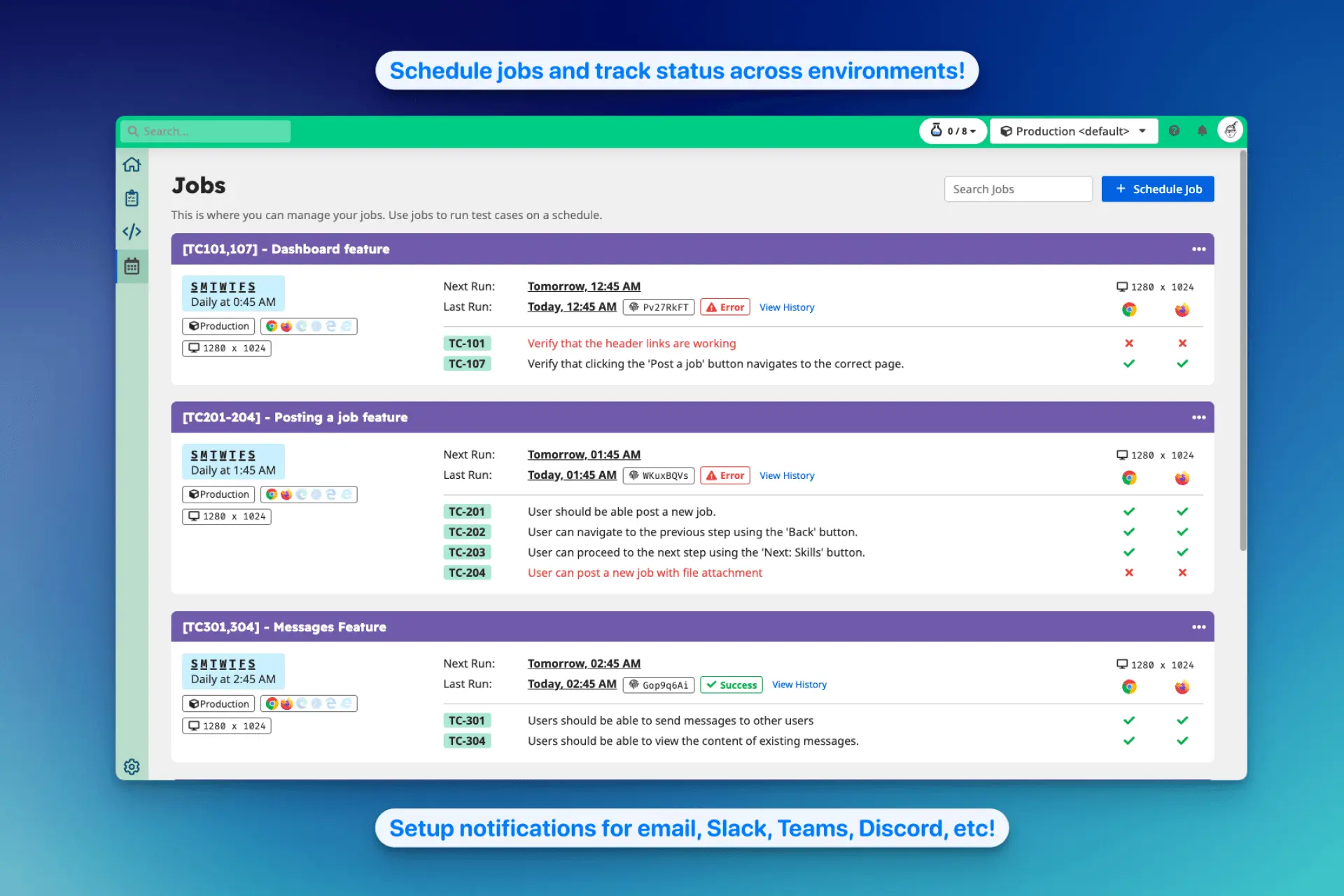Viewport: 1344px width, 896px height.
Task: Click Tomorrow, 12:45 AM next run
Action: click(584, 286)
